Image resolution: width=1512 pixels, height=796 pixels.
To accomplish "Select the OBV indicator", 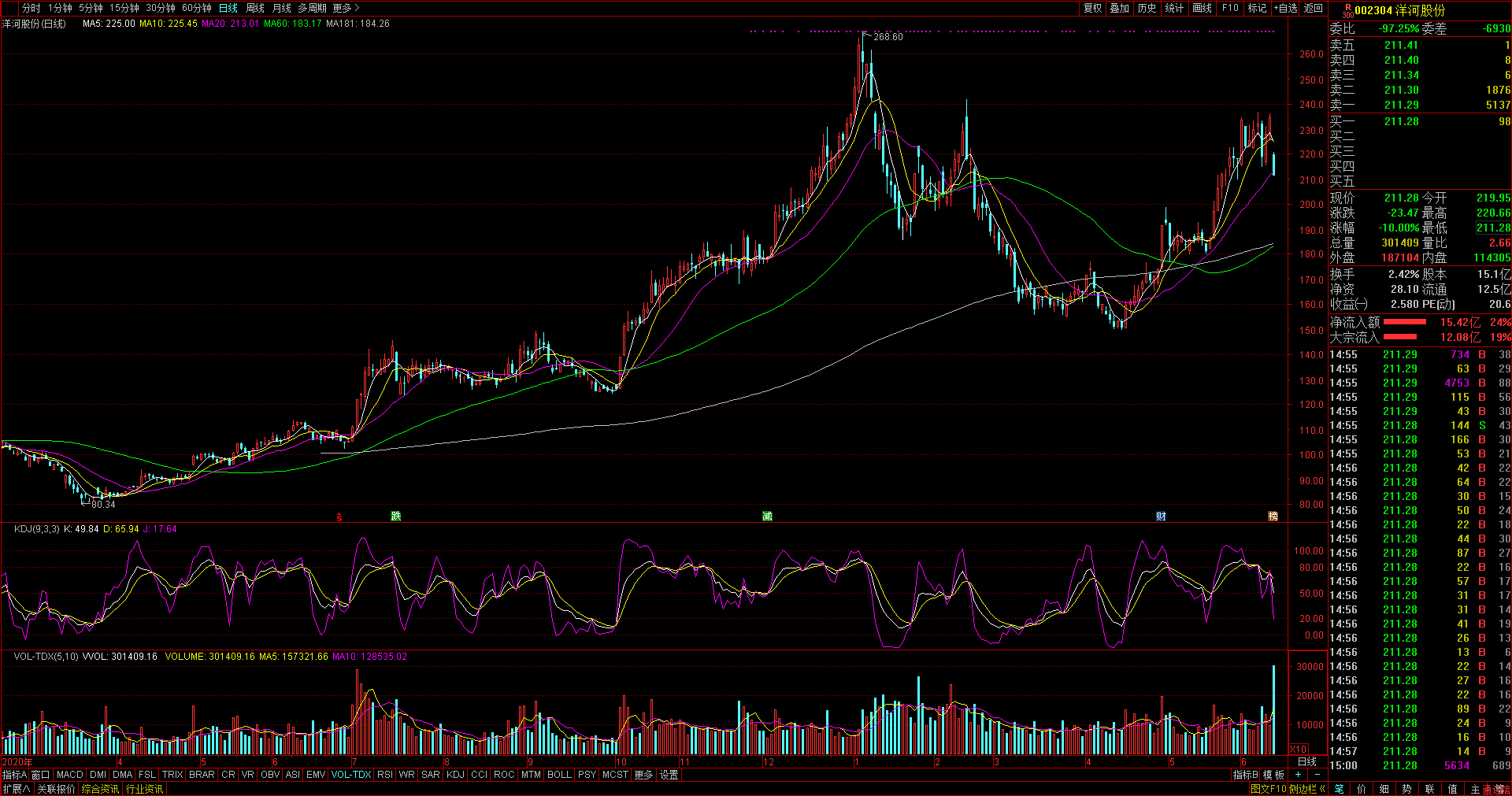I will tap(270, 775).
